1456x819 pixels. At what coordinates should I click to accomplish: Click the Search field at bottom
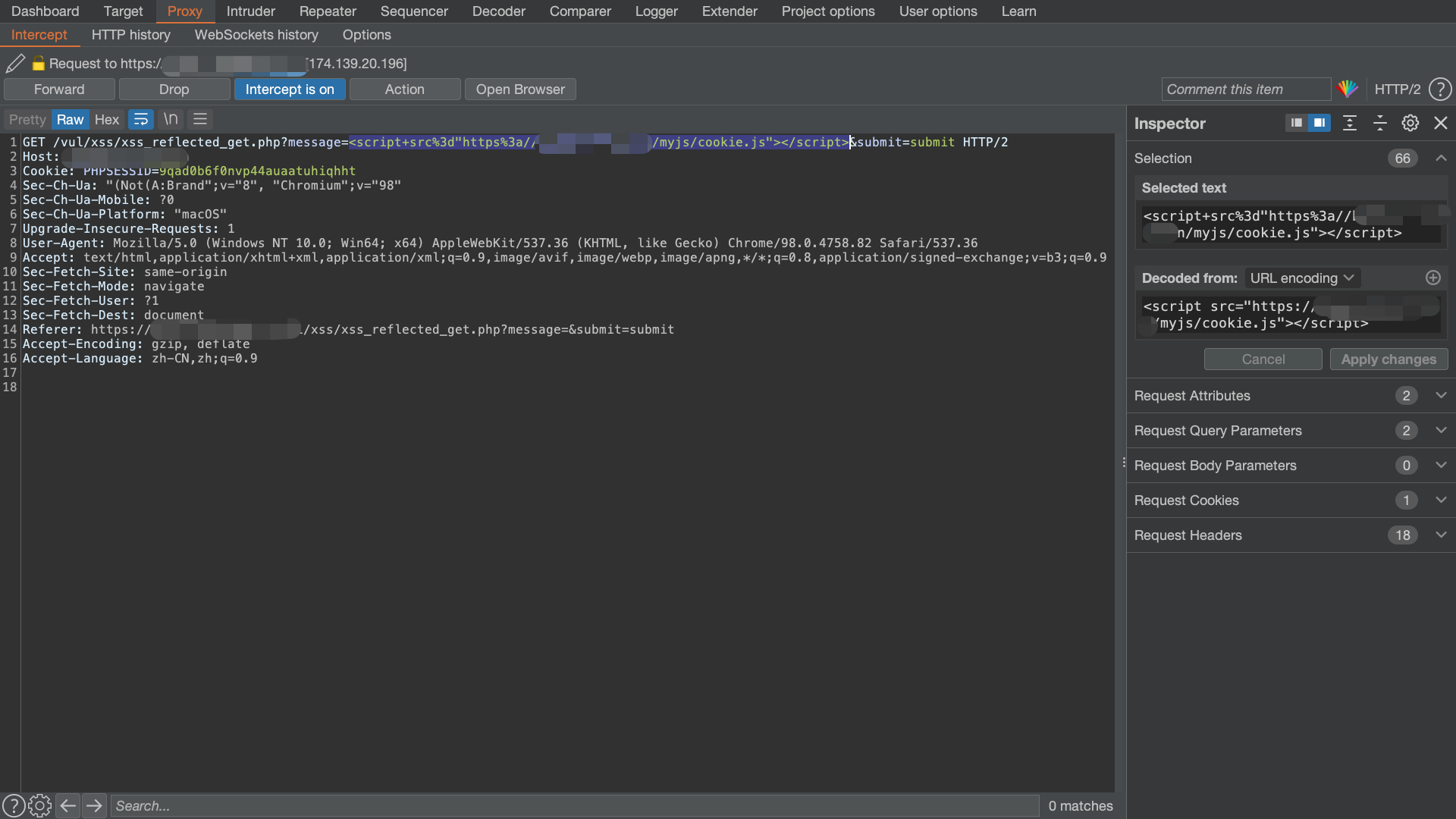point(575,805)
